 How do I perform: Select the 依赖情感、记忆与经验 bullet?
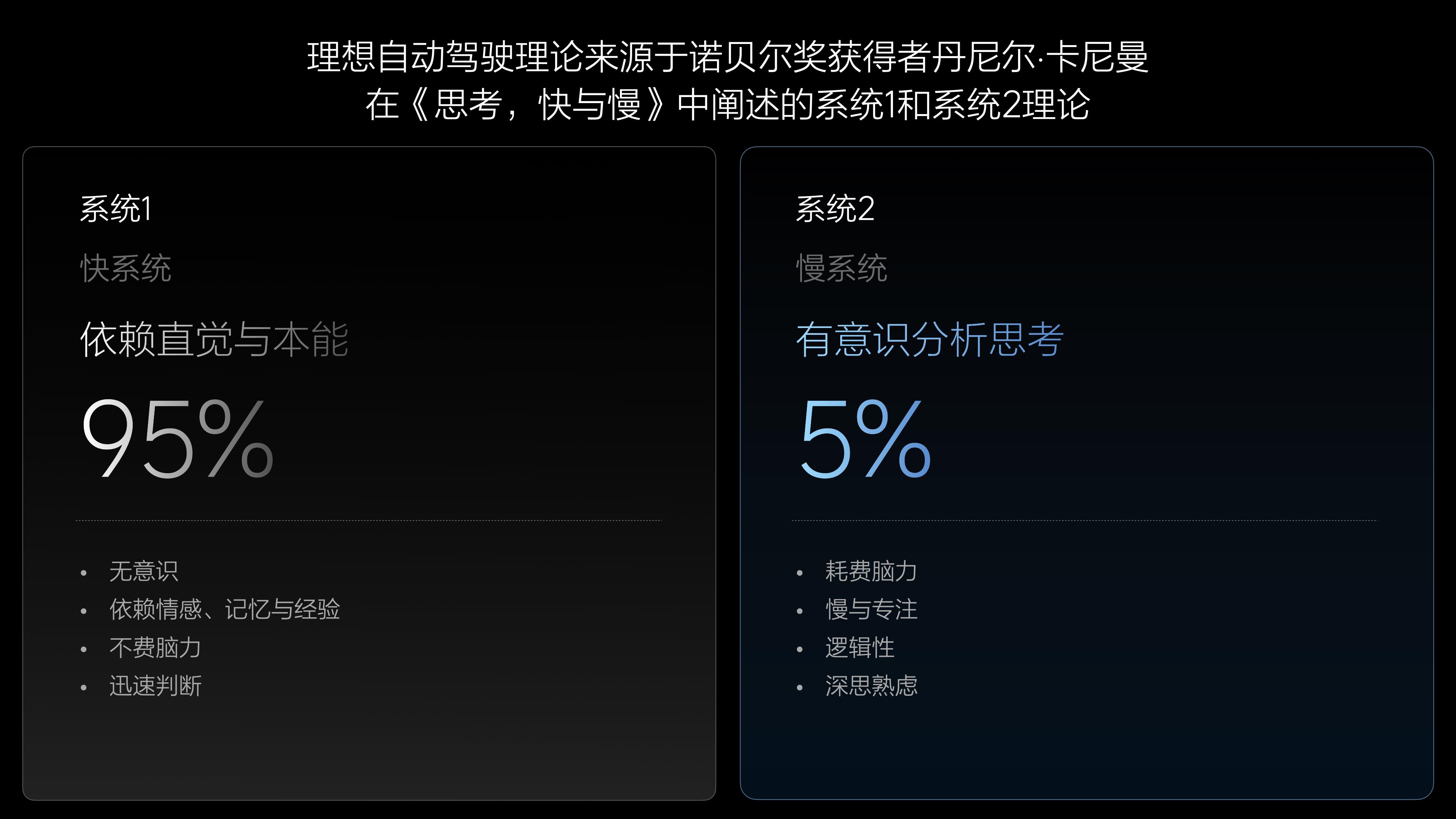(x=224, y=609)
